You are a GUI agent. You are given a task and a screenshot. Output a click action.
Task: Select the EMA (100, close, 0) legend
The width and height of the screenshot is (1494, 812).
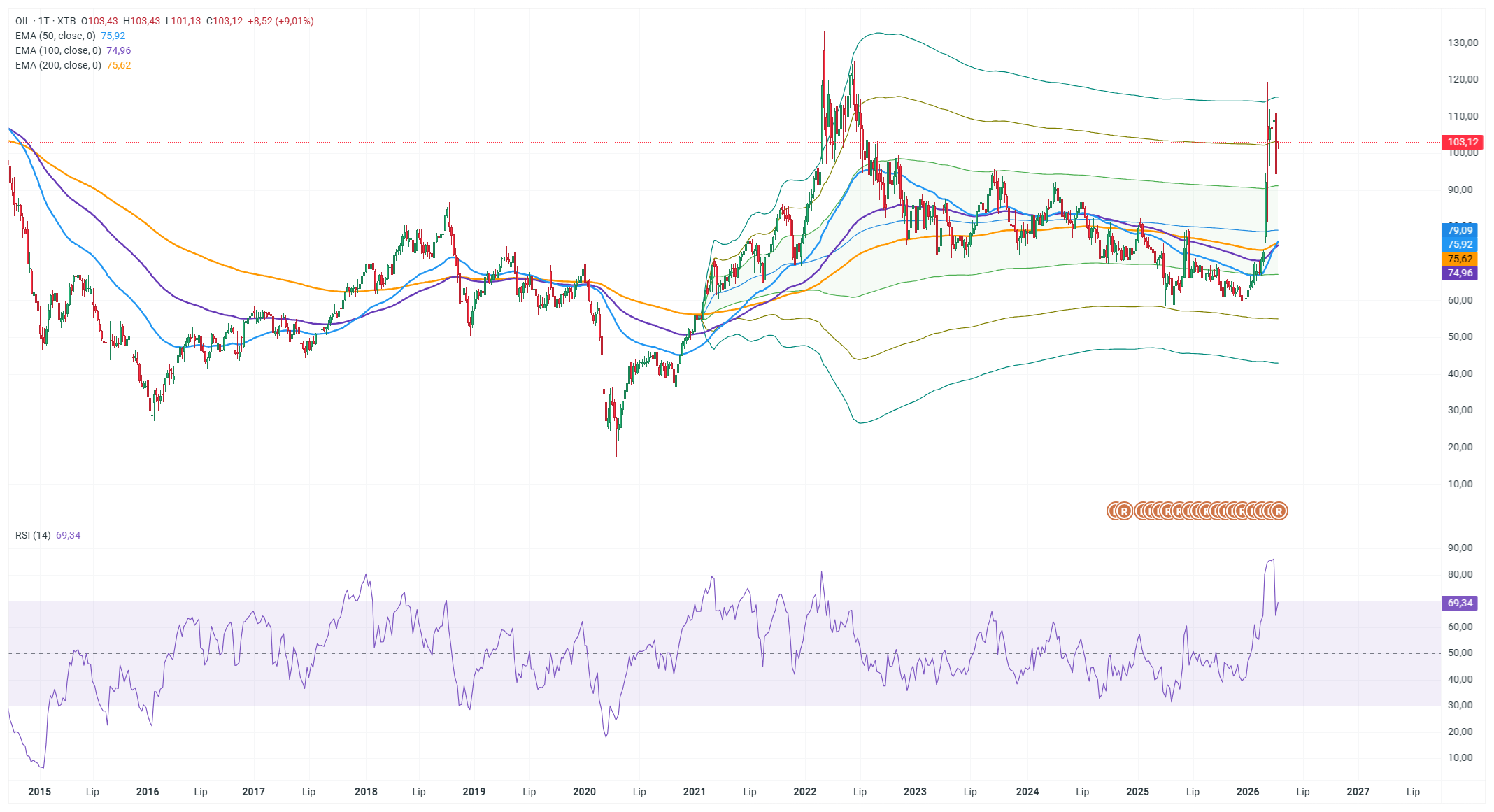[58, 50]
